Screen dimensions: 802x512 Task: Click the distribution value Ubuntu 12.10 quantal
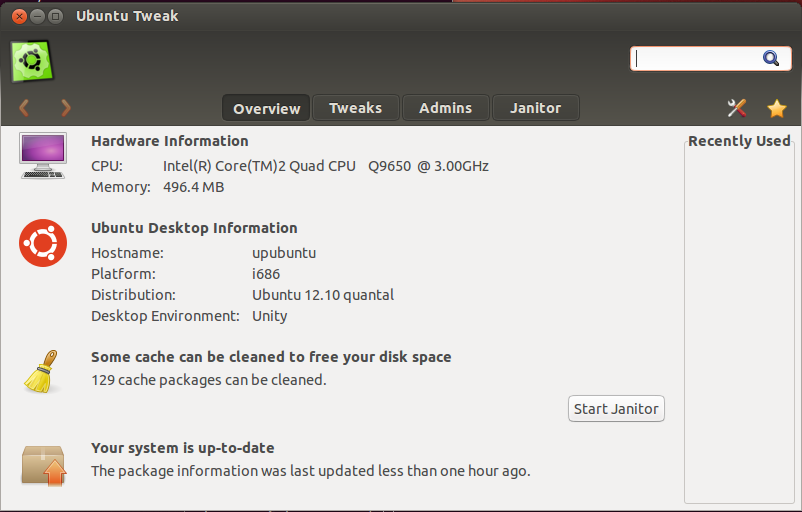[x=323, y=295]
